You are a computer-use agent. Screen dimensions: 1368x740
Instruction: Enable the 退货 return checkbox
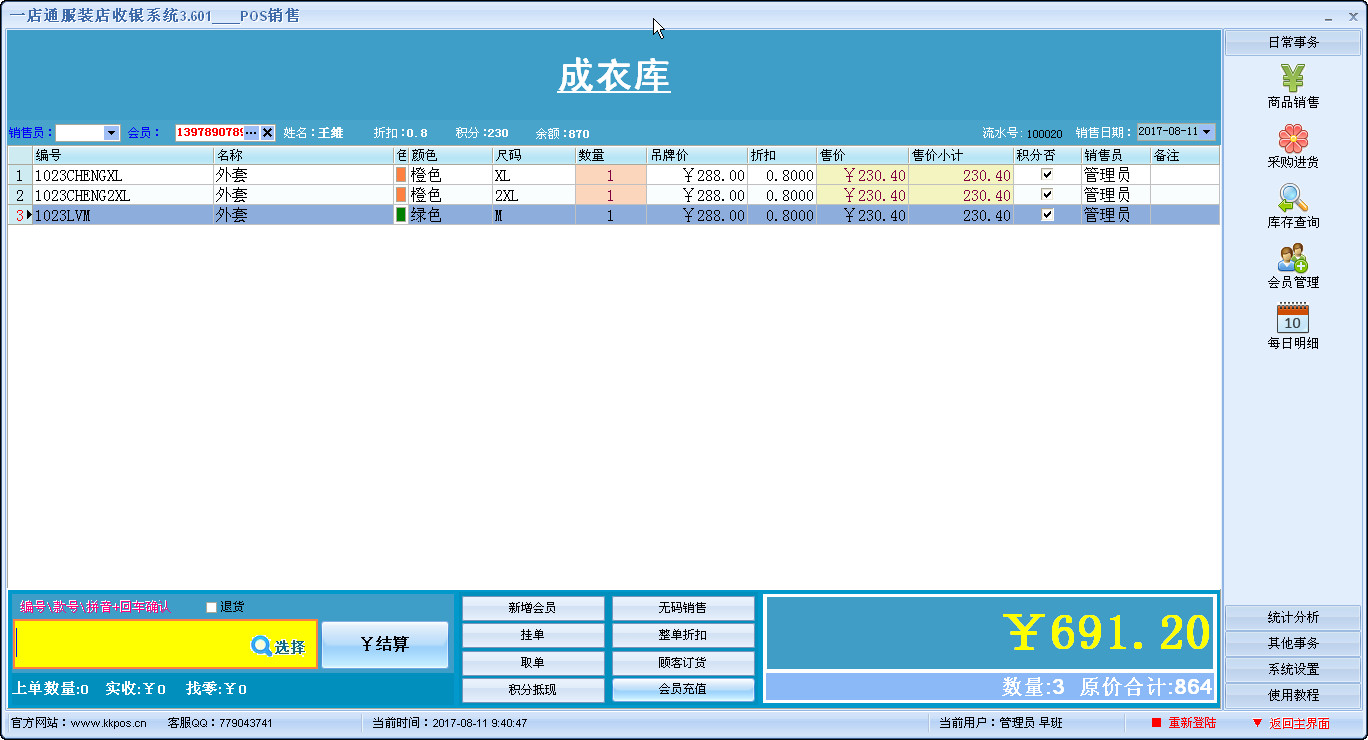(x=210, y=606)
